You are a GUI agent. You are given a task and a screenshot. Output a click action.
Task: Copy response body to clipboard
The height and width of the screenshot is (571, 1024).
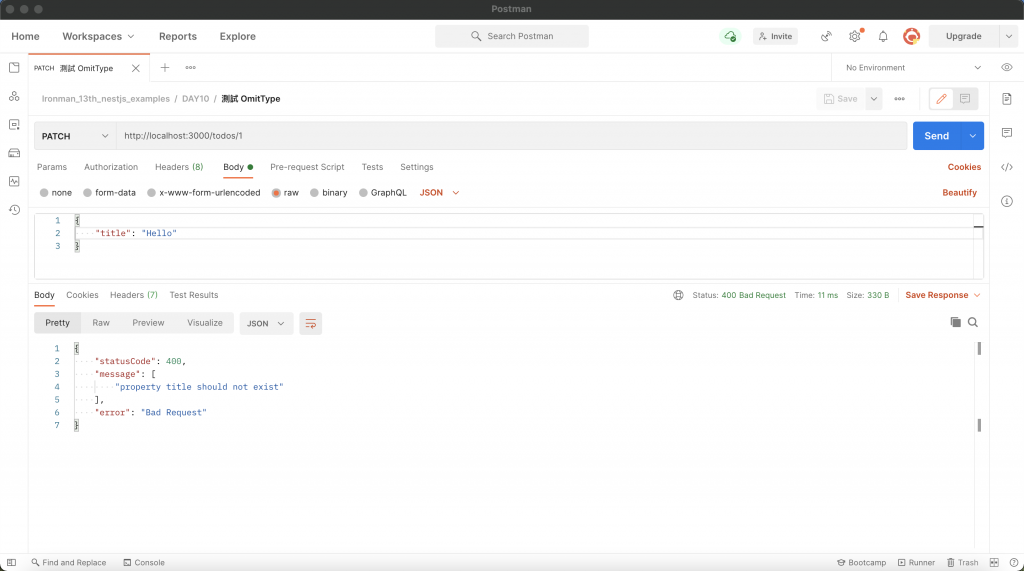click(955, 322)
